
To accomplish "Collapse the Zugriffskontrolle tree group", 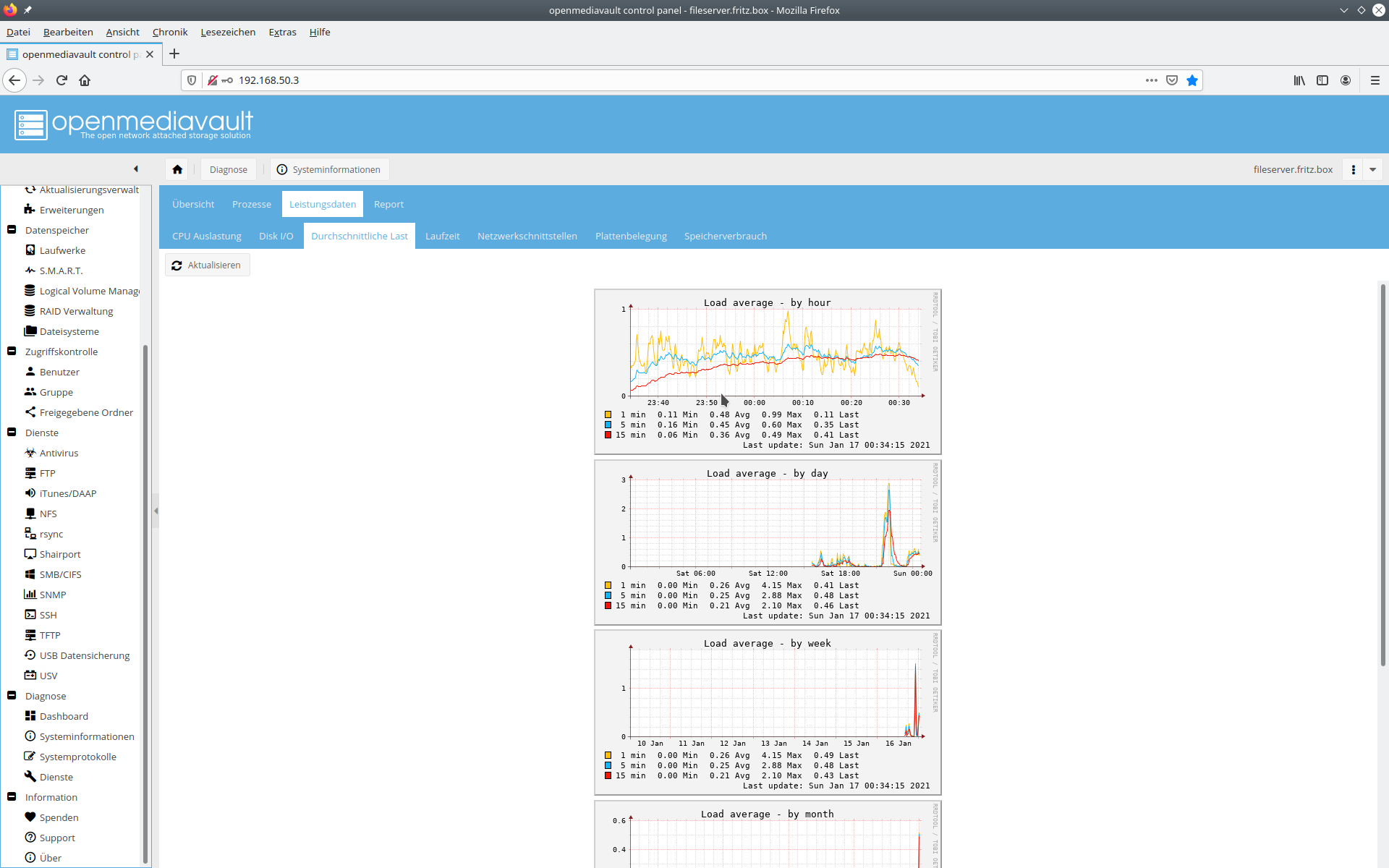I will tap(12, 352).
